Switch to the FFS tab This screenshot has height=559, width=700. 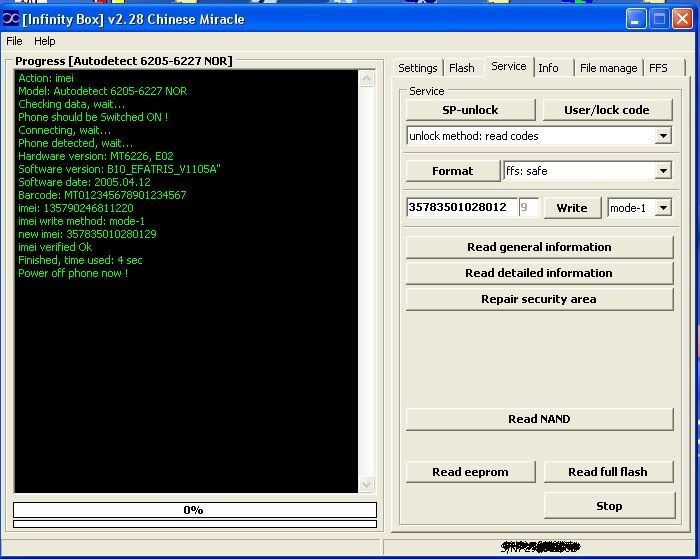pyautogui.click(x=658, y=68)
